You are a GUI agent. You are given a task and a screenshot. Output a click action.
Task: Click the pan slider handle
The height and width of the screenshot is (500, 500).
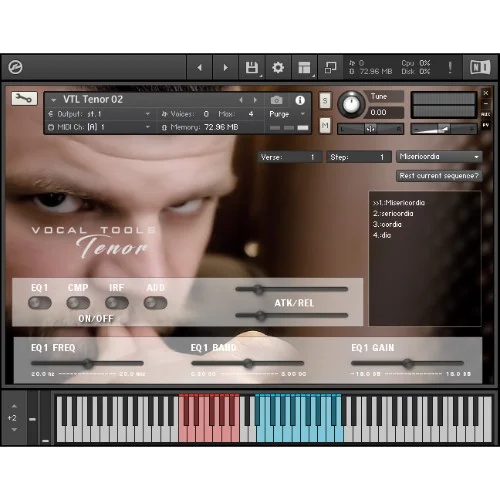point(370,129)
